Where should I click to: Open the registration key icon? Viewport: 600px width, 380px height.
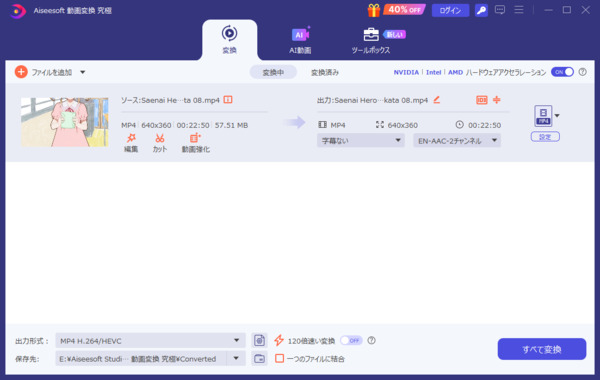point(481,10)
